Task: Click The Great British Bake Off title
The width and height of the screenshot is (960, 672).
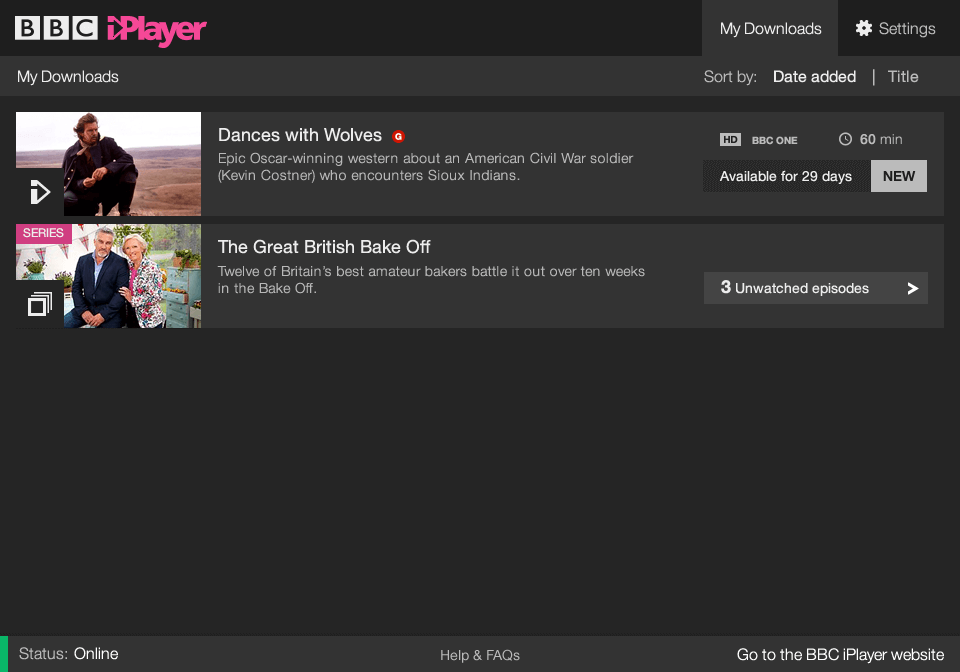Action: [x=324, y=247]
